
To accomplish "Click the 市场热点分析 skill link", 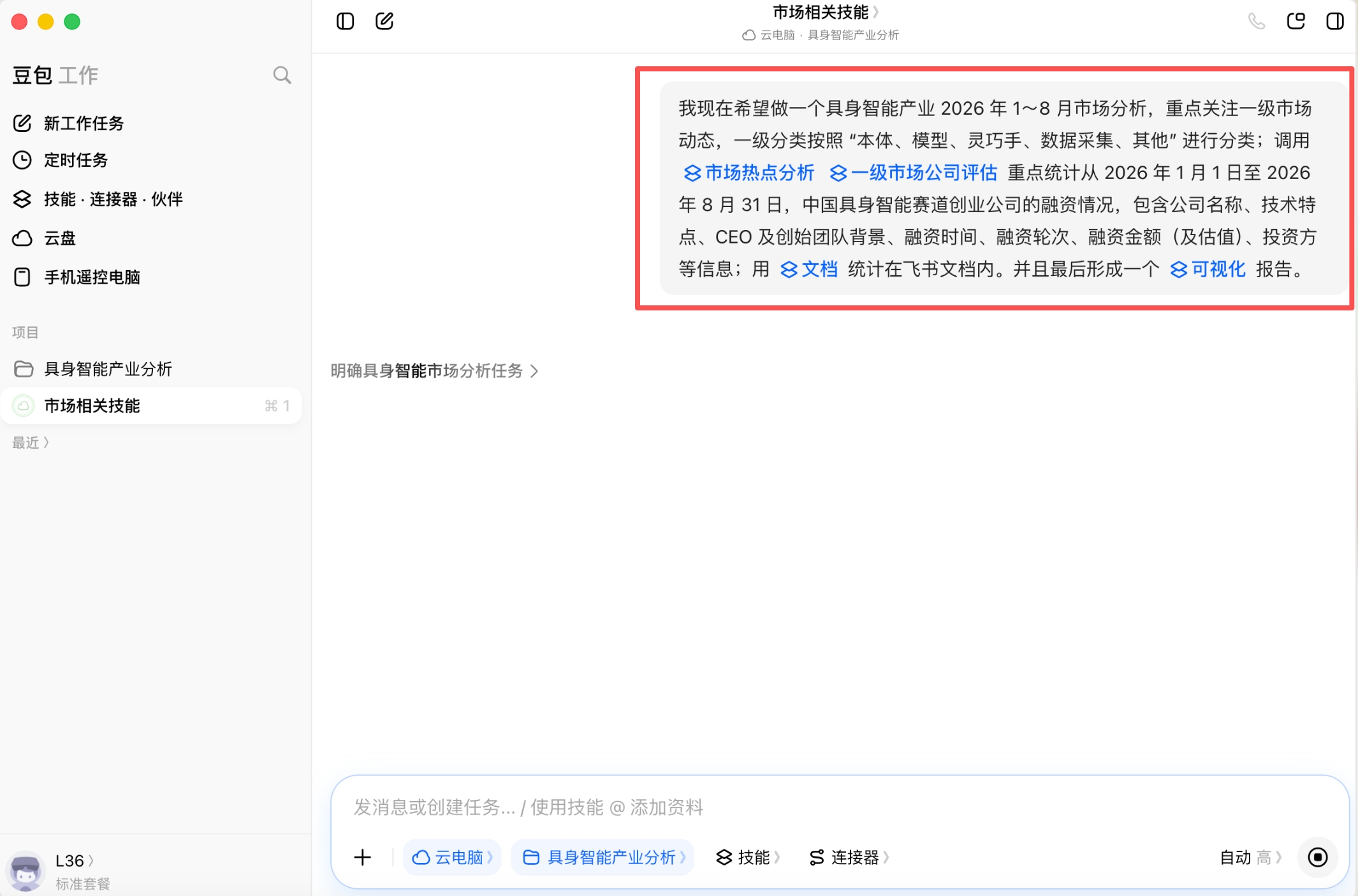I will 749,173.
